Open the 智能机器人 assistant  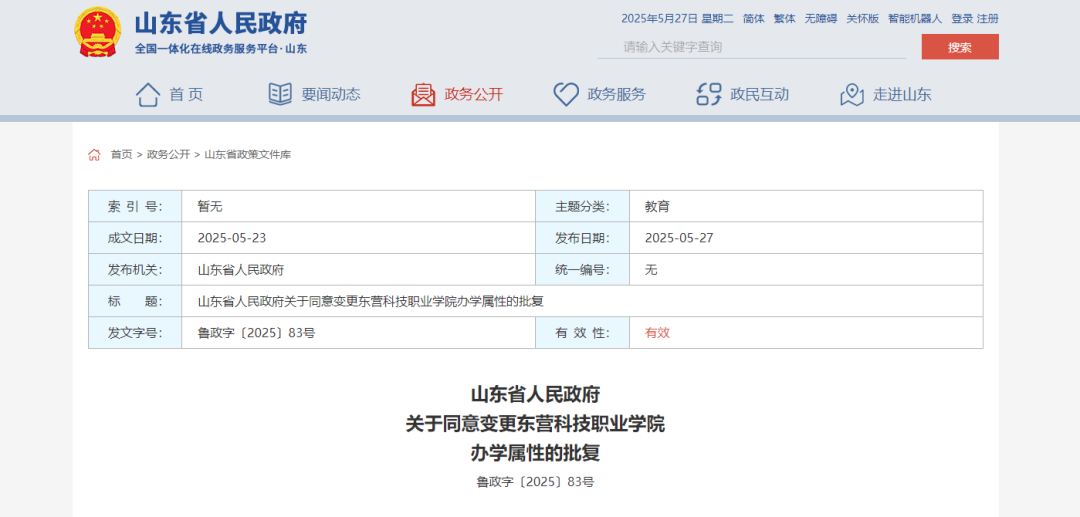(x=915, y=19)
